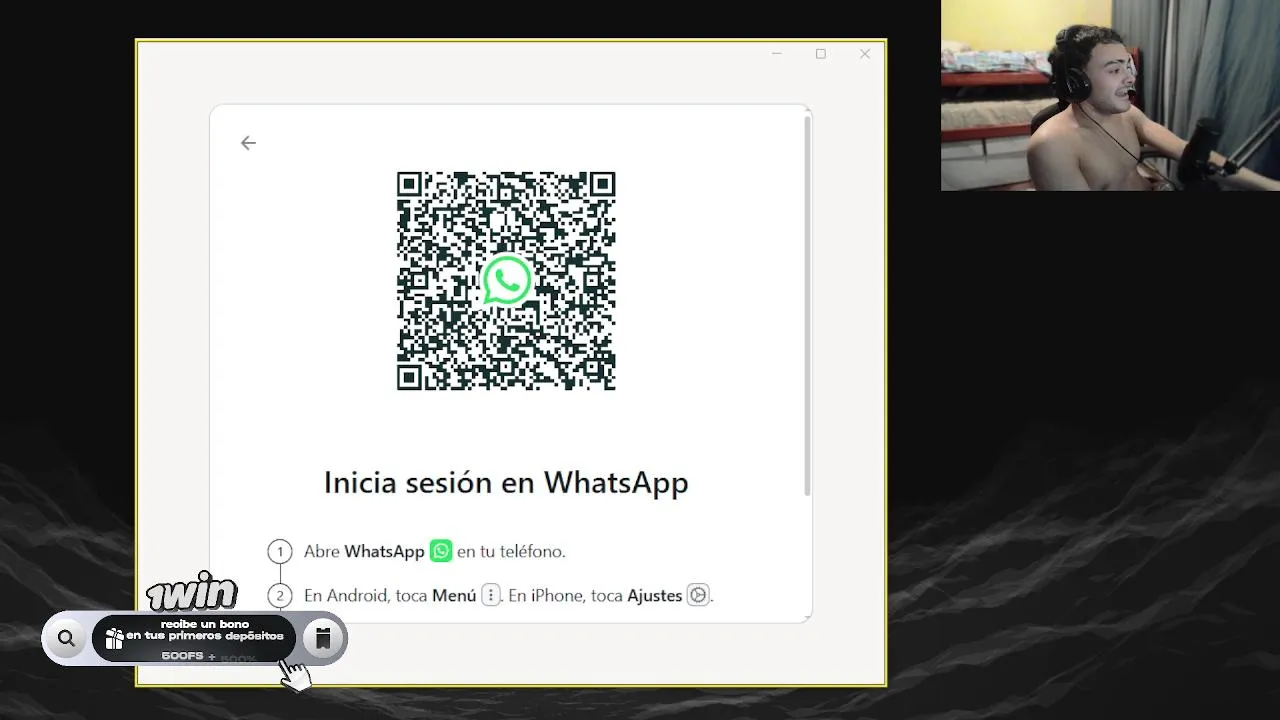The image size is (1280, 720).
Task: Click the 'Inicia sesión en WhatsApp' heading
Action: tap(506, 483)
